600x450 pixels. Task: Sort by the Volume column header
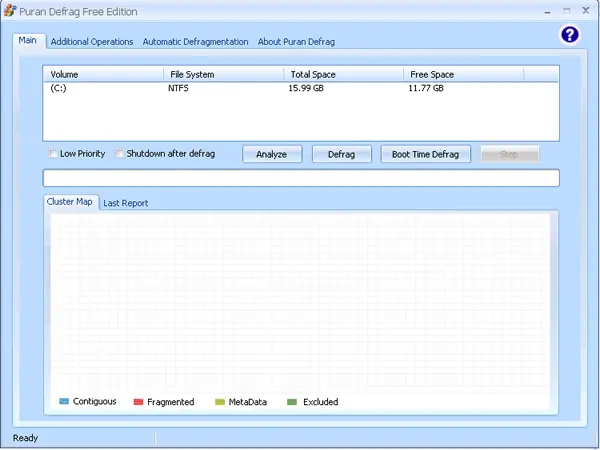coord(103,75)
